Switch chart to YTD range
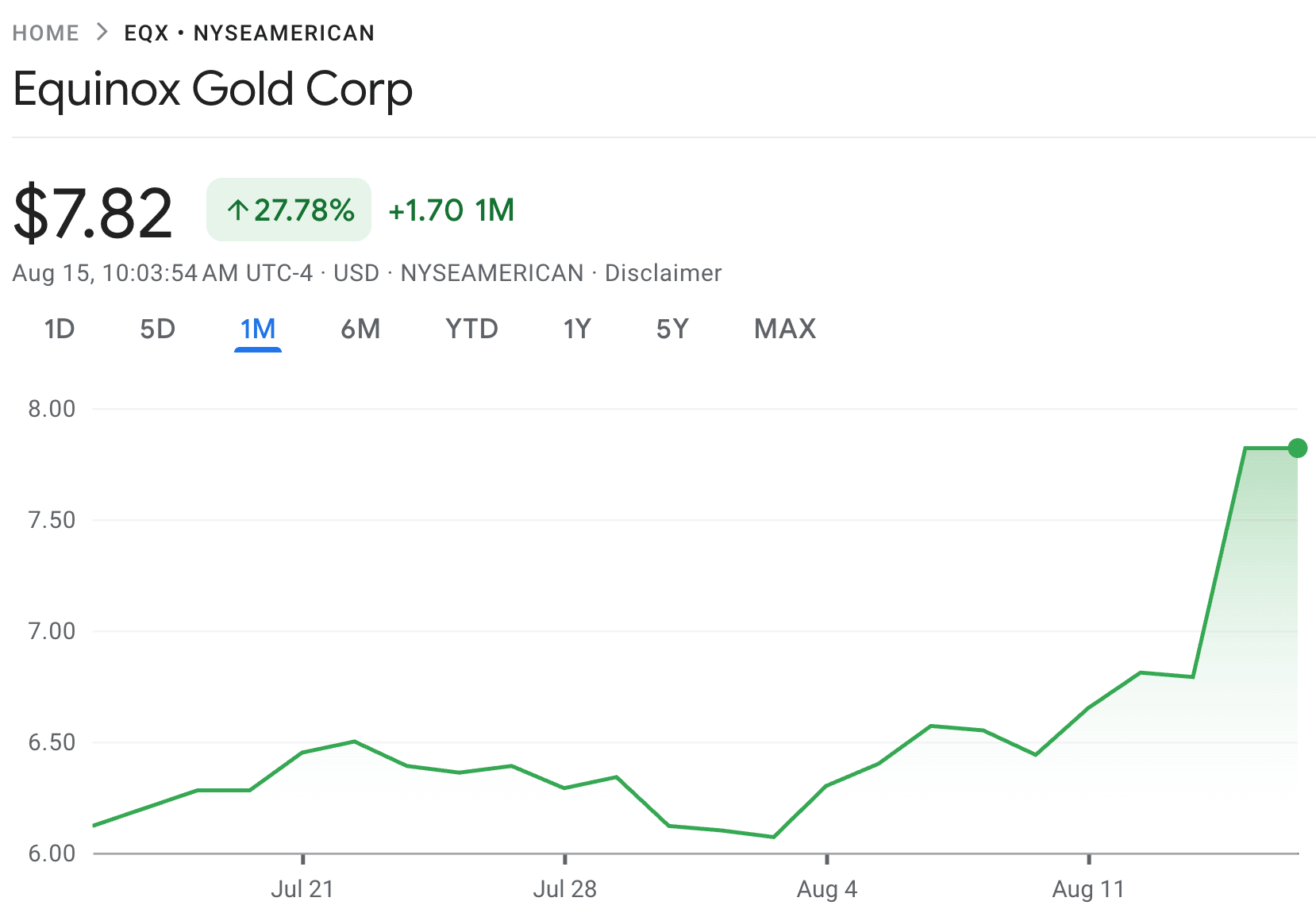The image size is (1316, 913). 472,329
